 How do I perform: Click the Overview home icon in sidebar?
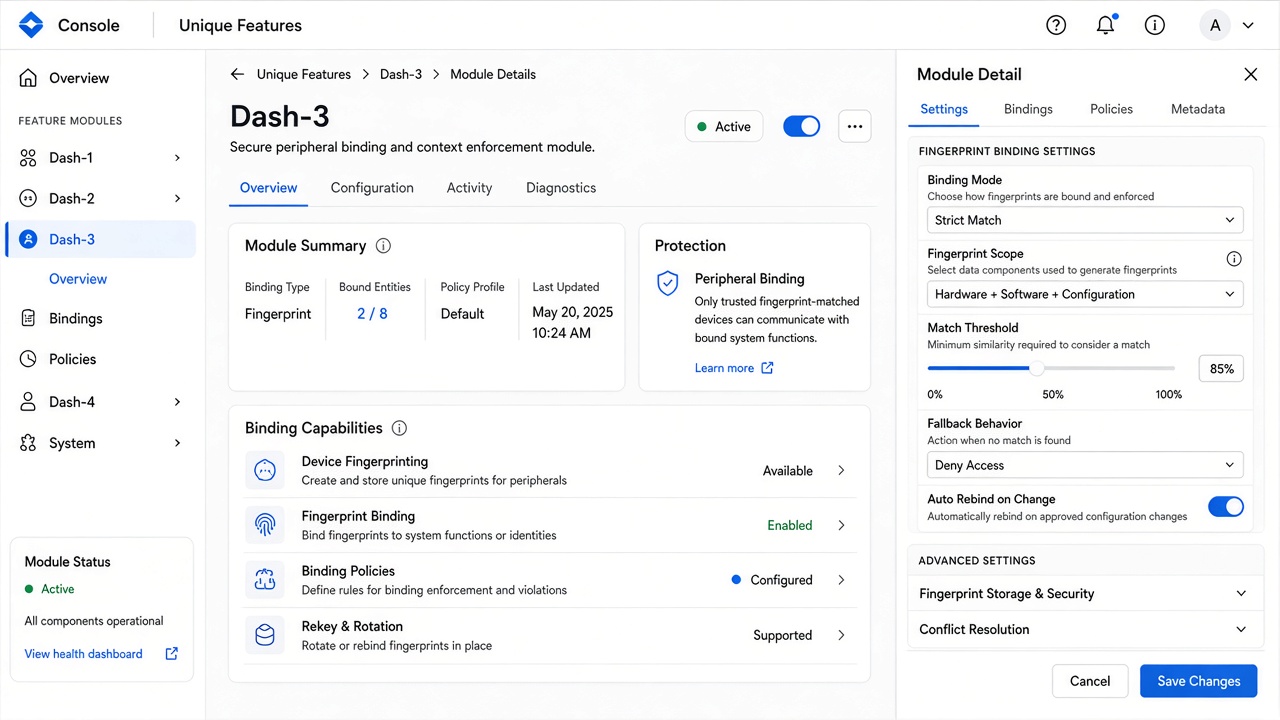tap(28, 78)
